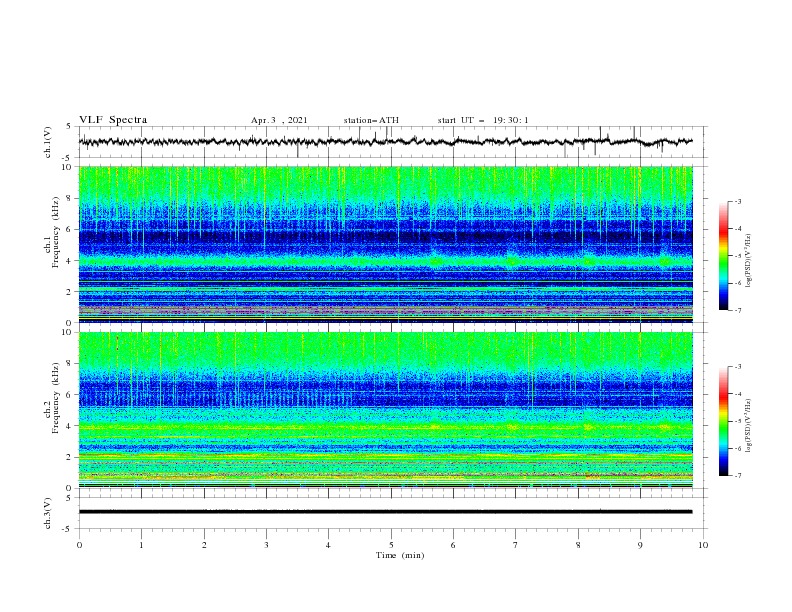Click the "ch.3(V)" waveform axis label
This screenshot has width=792, height=612.
48,513
